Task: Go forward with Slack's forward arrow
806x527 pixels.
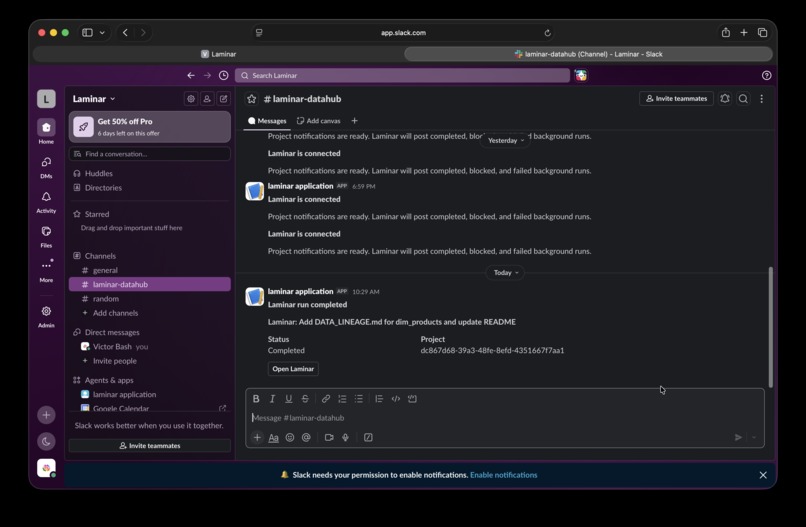Action: (207, 75)
